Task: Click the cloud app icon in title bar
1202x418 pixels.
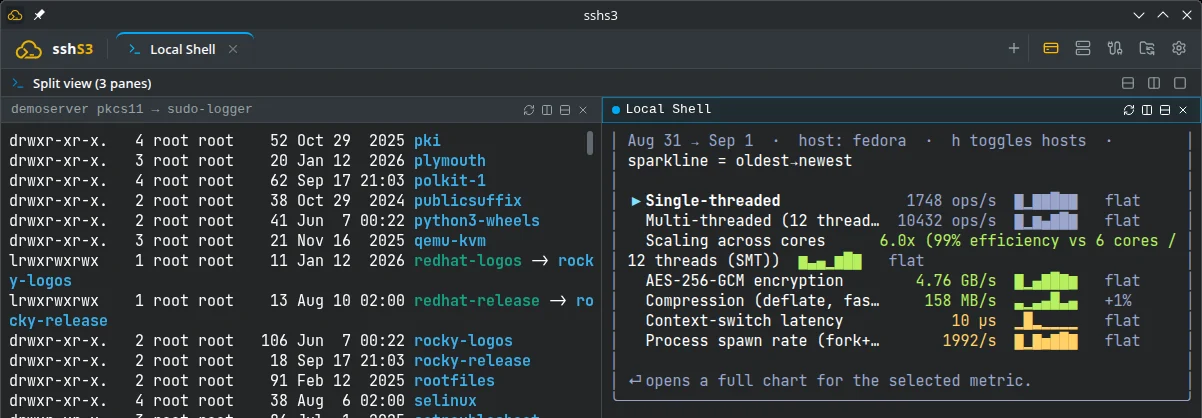Action: 15,15
